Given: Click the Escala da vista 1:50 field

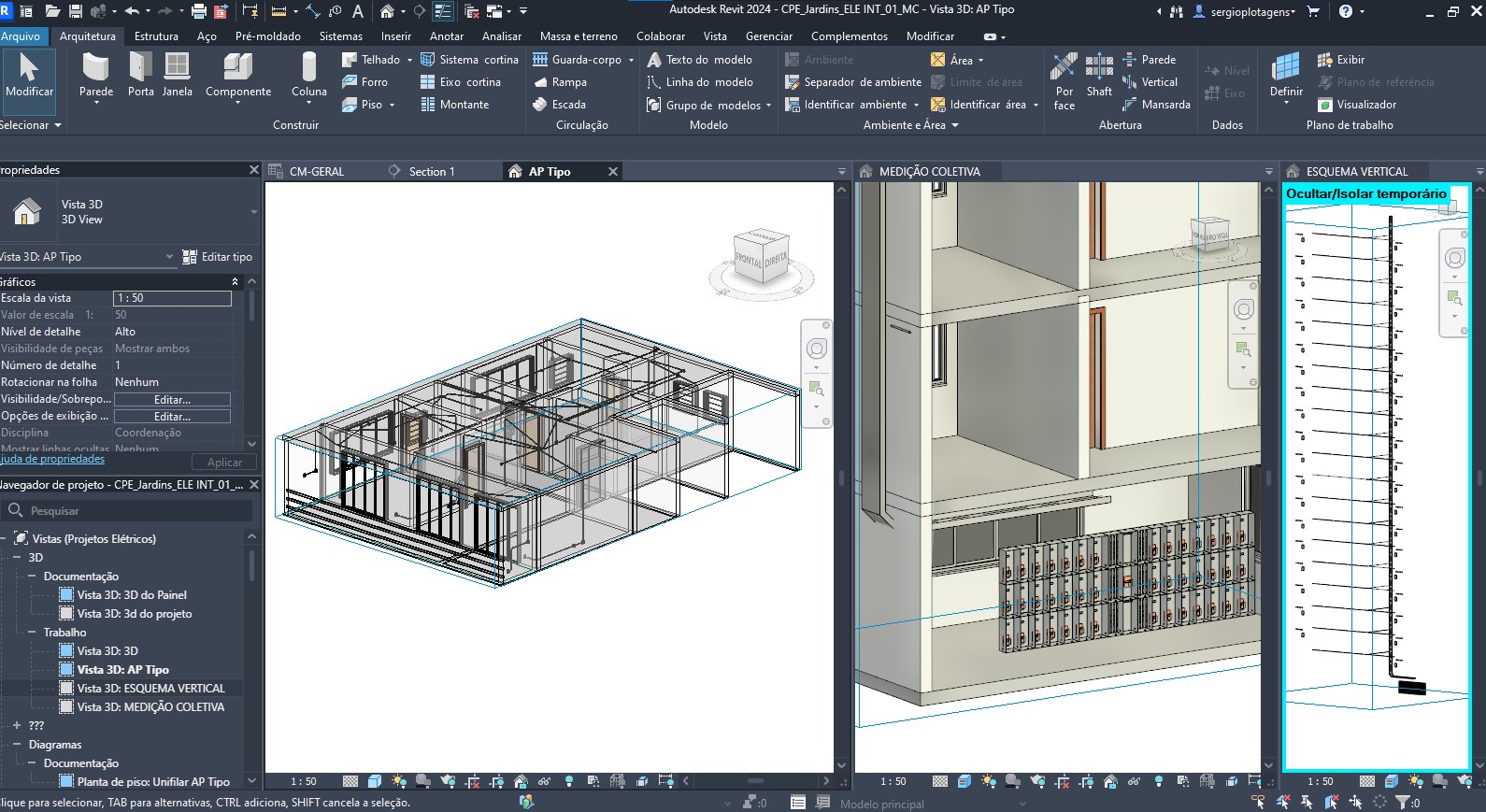Looking at the screenshot, I should 172,298.
